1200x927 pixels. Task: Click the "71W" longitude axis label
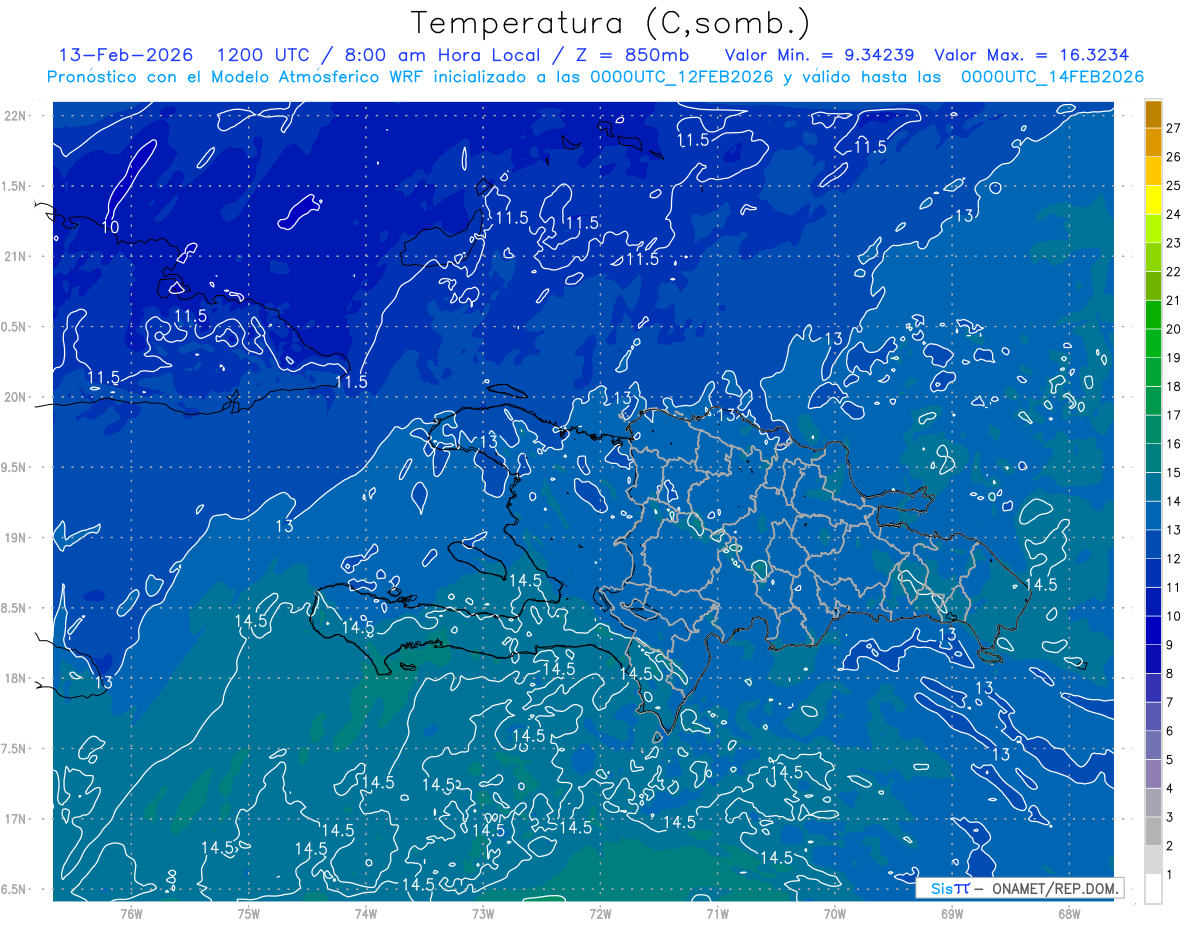717,913
